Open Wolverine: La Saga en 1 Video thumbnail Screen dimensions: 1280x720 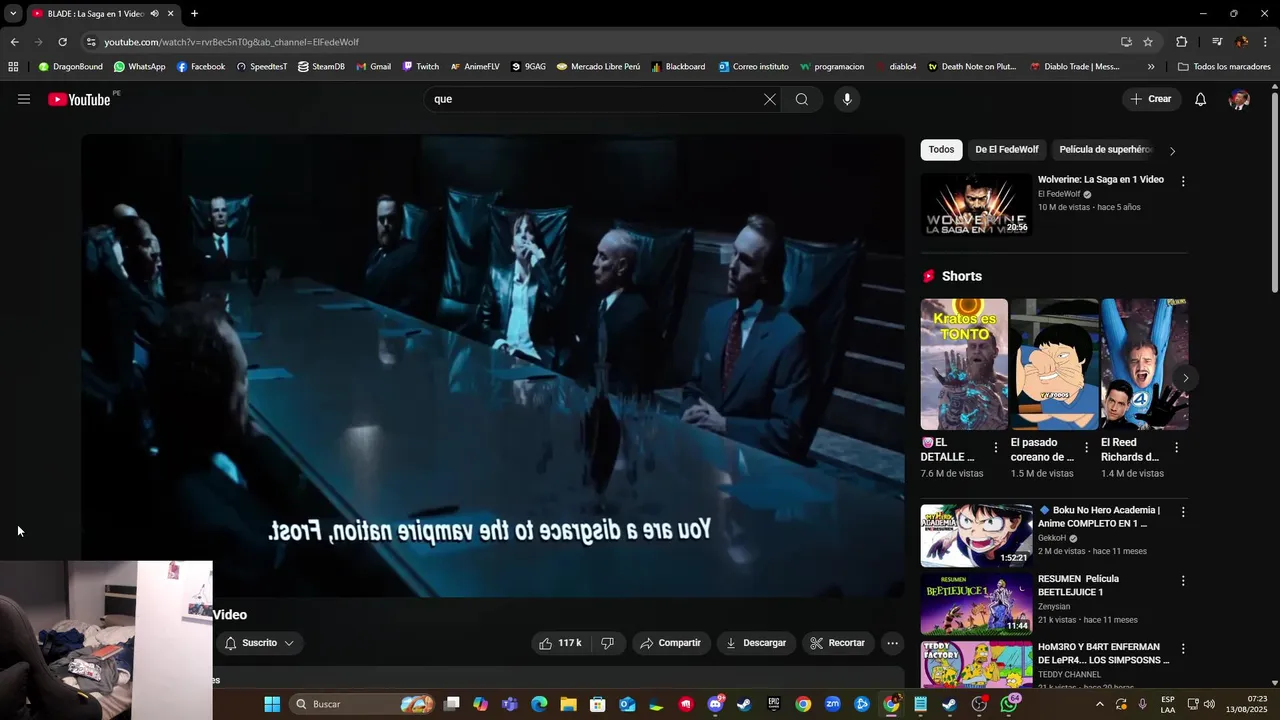976,205
